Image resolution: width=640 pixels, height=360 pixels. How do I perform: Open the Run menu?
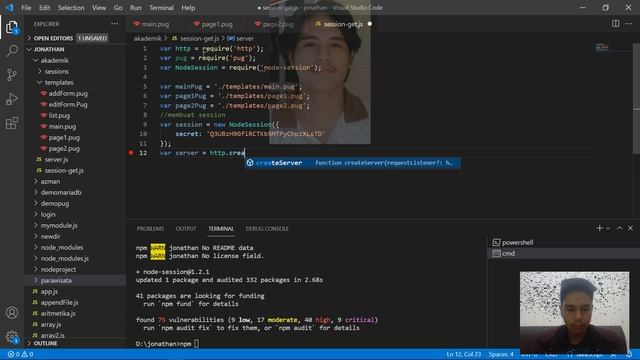coord(136,8)
